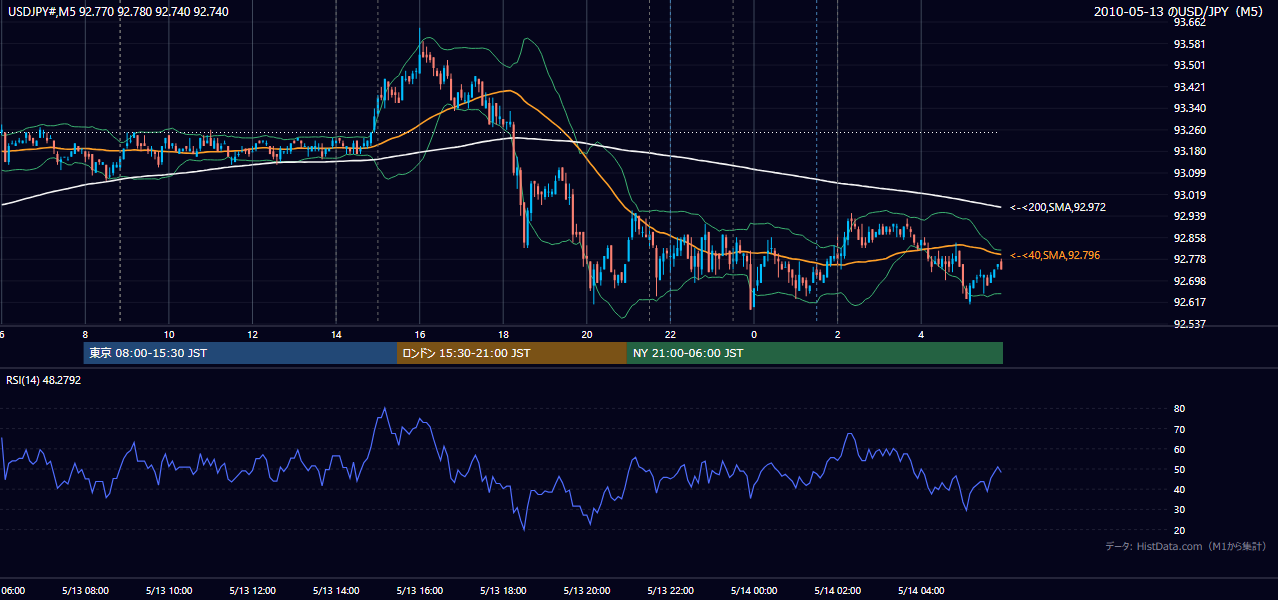Click the 5/13 08:00 date label
Screen dimensions: 1278x600
click(x=85, y=590)
